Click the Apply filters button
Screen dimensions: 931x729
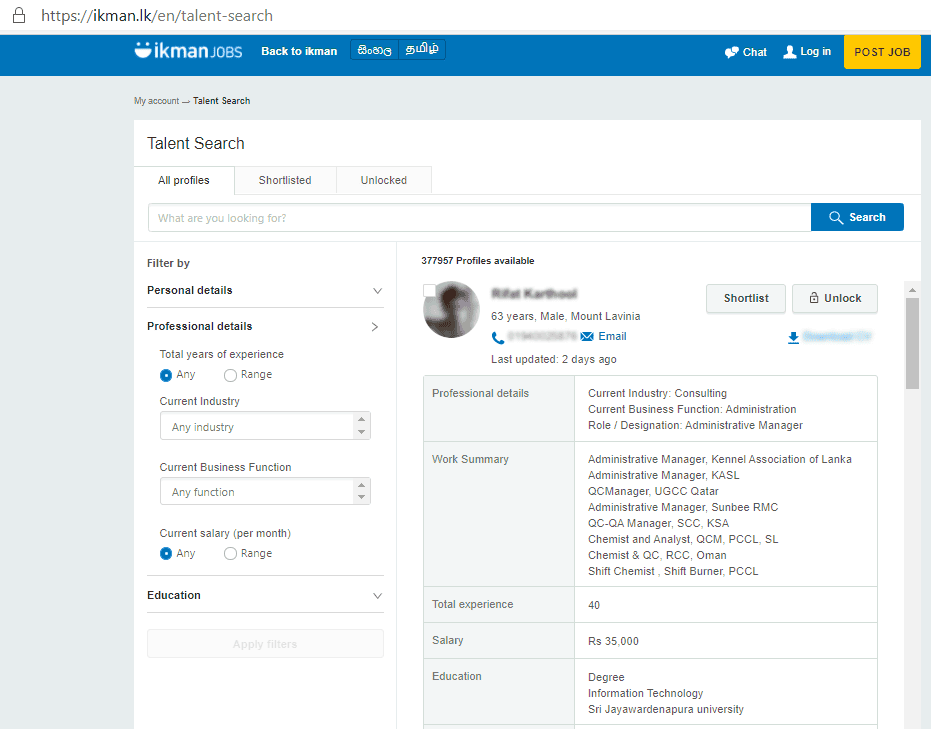tap(265, 644)
